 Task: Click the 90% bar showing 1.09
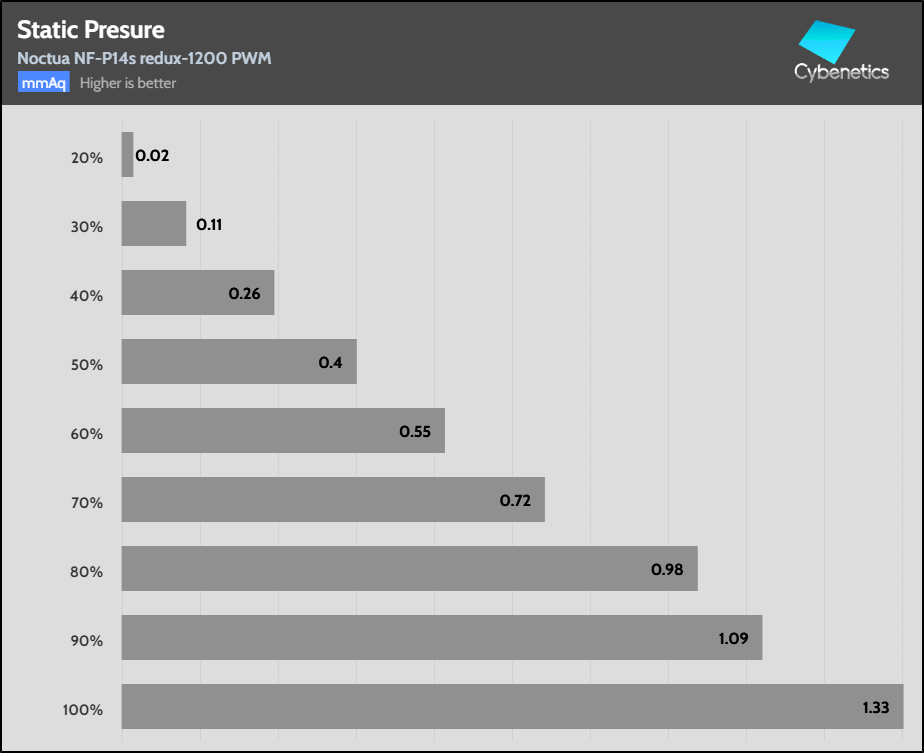click(442, 637)
